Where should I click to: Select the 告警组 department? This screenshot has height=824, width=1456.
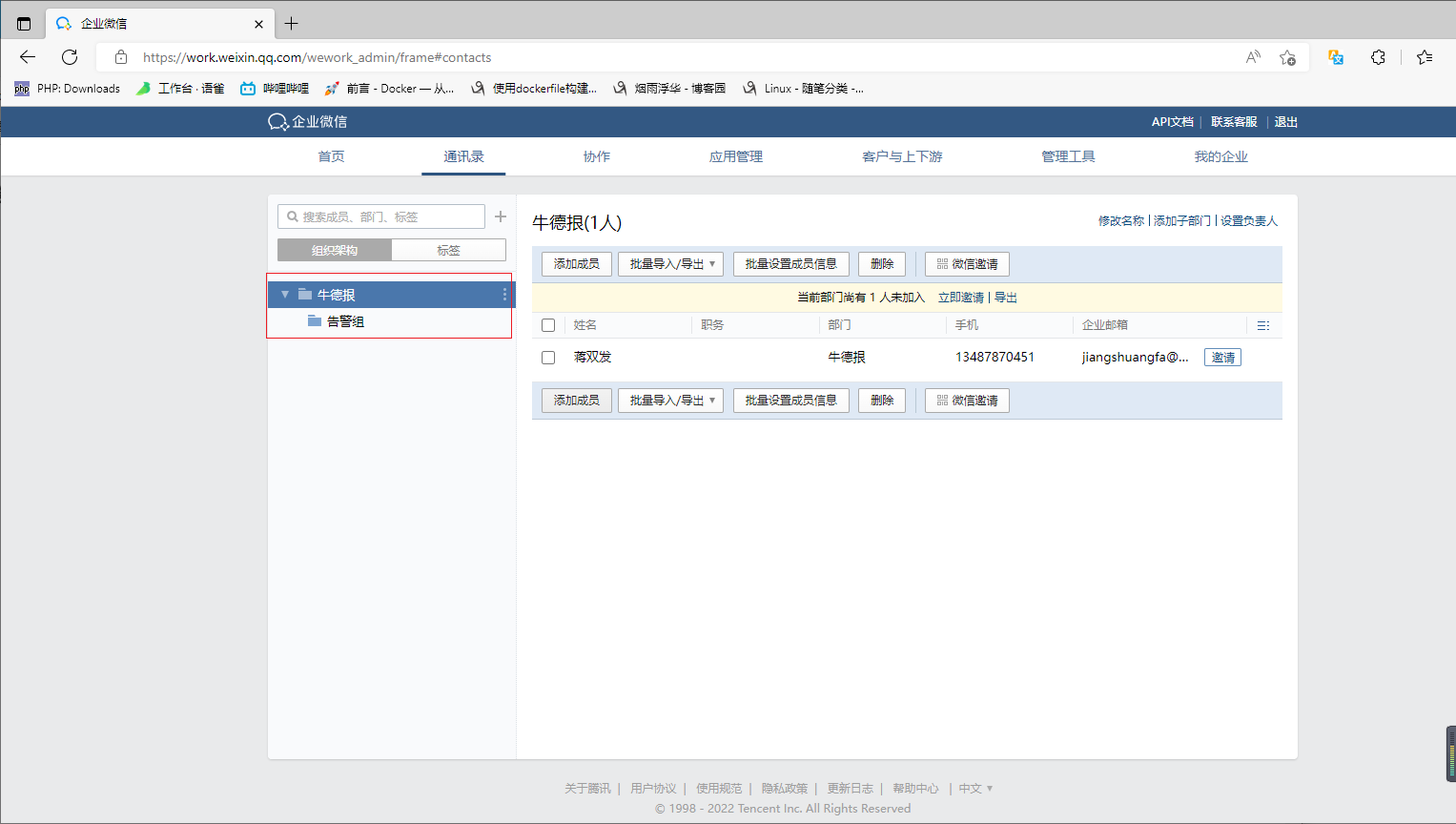coord(345,321)
